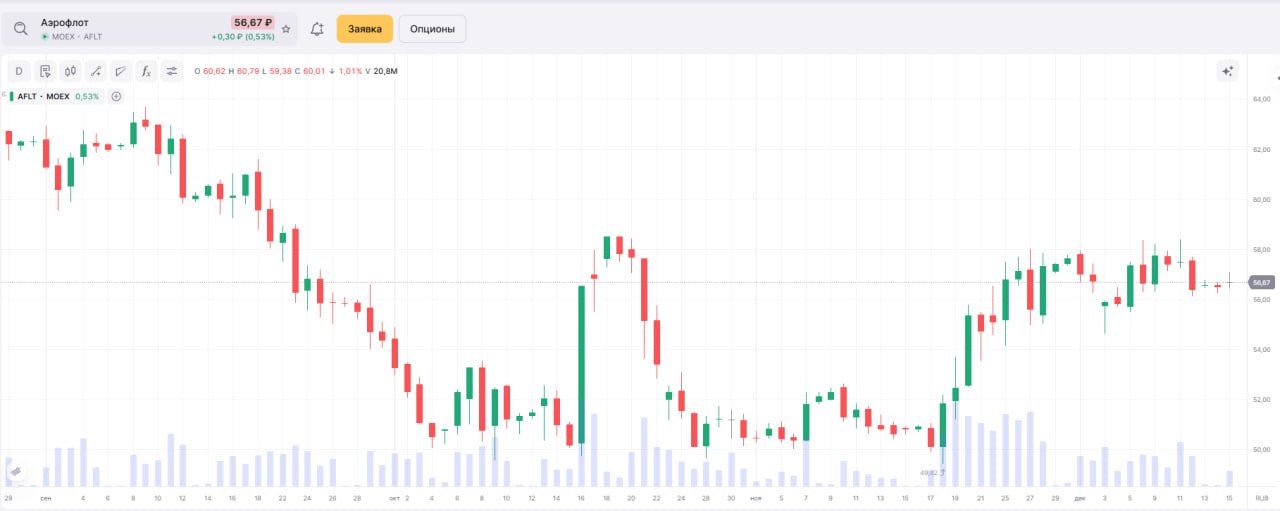Click the AI sparkle icon
This screenshot has height=511, width=1280.
pyautogui.click(x=1228, y=71)
